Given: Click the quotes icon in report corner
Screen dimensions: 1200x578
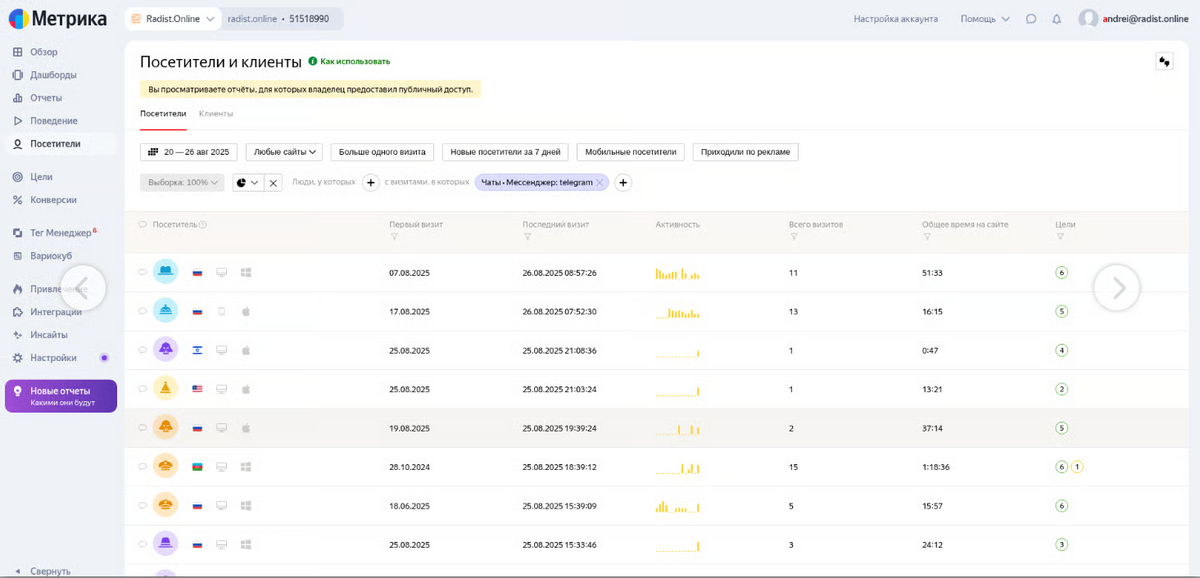Looking at the screenshot, I should pyautogui.click(x=1164, y=62).
